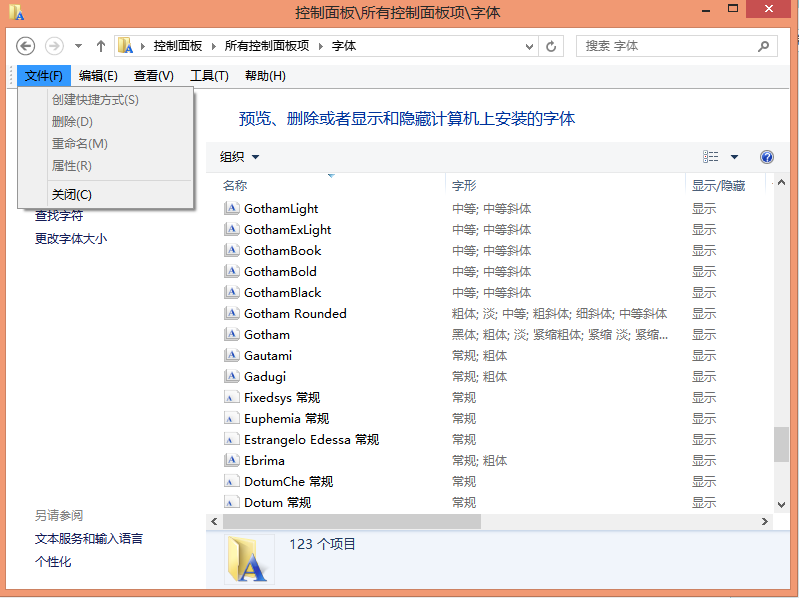Open recent locations dropdown arrow
The image size is (799, 598).
[x=78, y=46]
